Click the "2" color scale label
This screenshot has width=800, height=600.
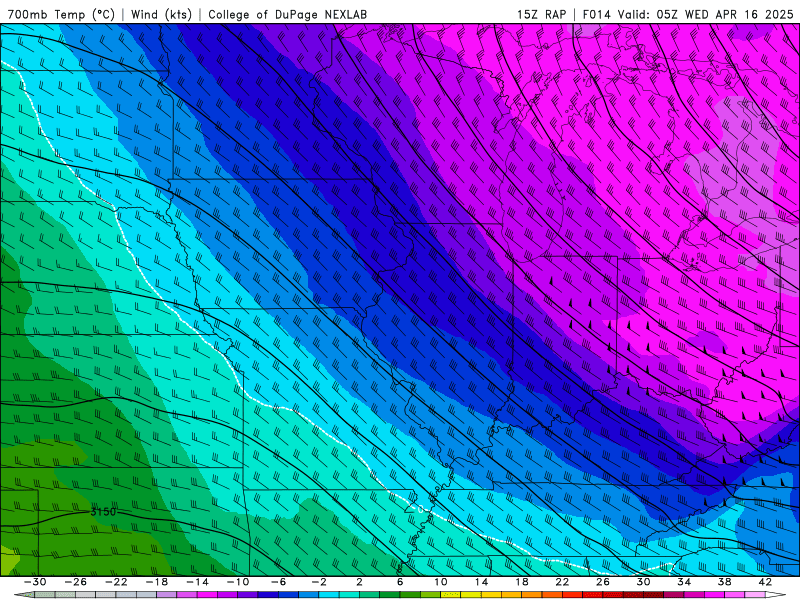(x=359, y=582)
